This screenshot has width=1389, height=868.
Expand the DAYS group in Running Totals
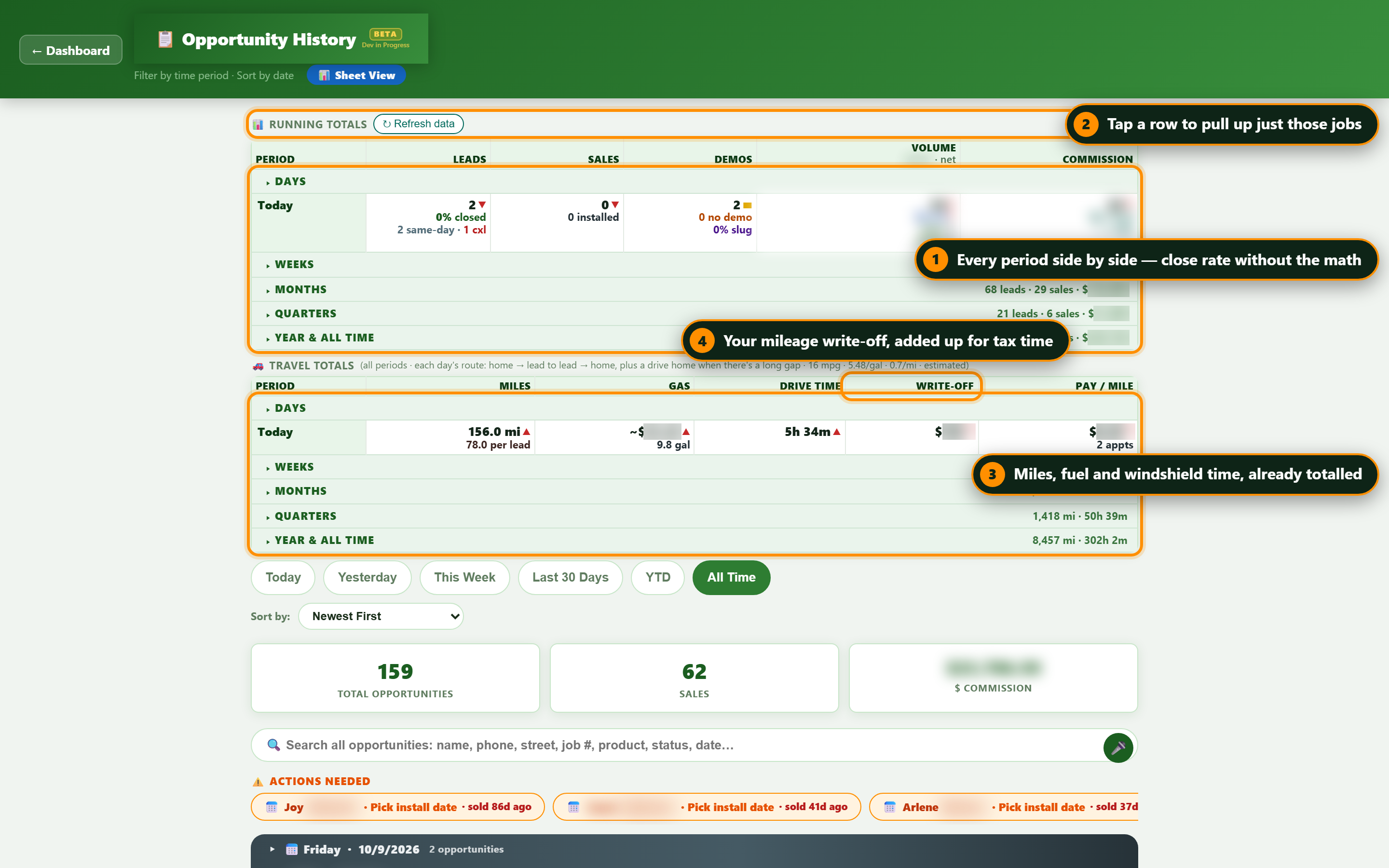click(694, 181)
